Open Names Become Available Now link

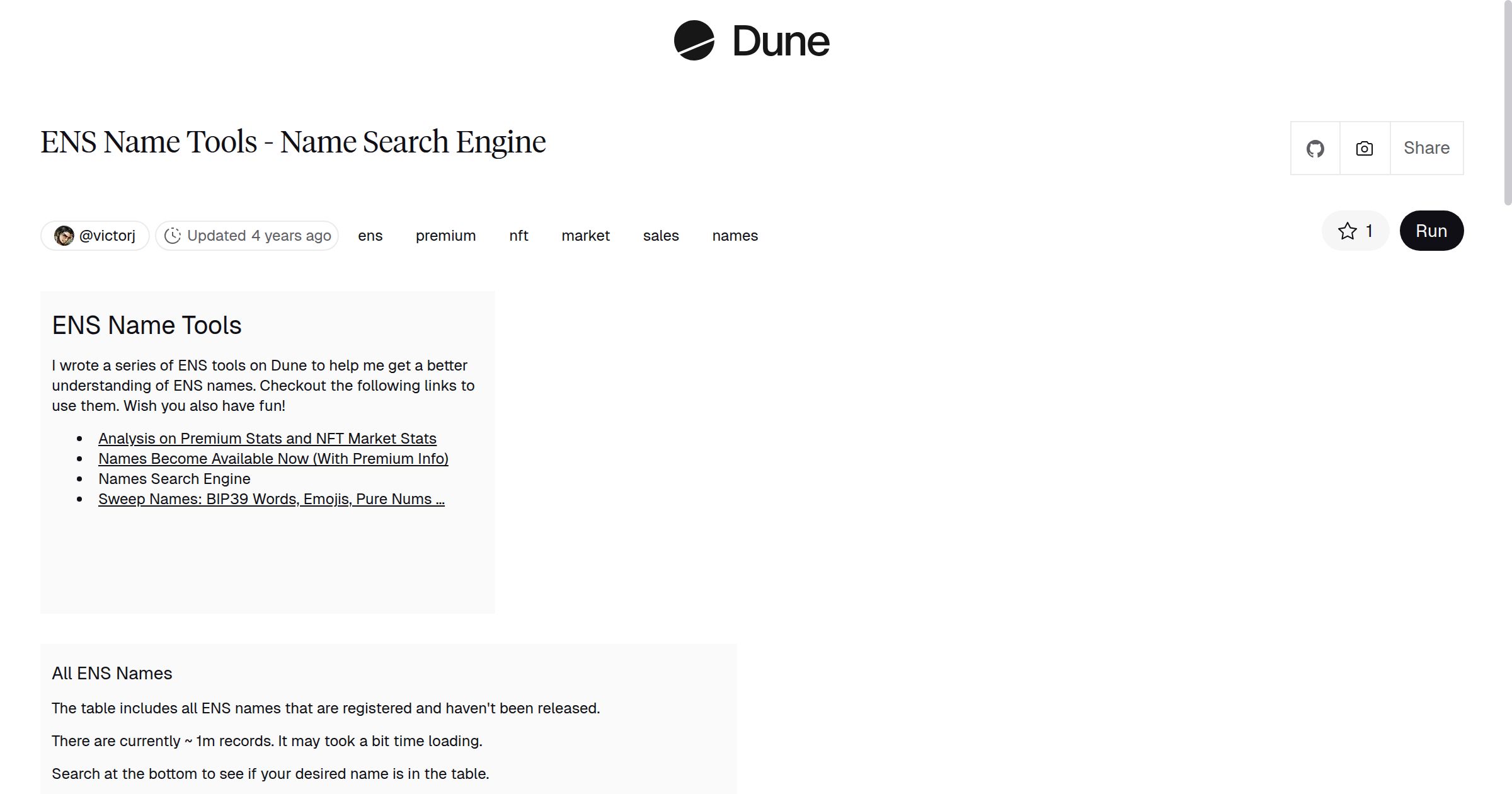pos(273,459)
